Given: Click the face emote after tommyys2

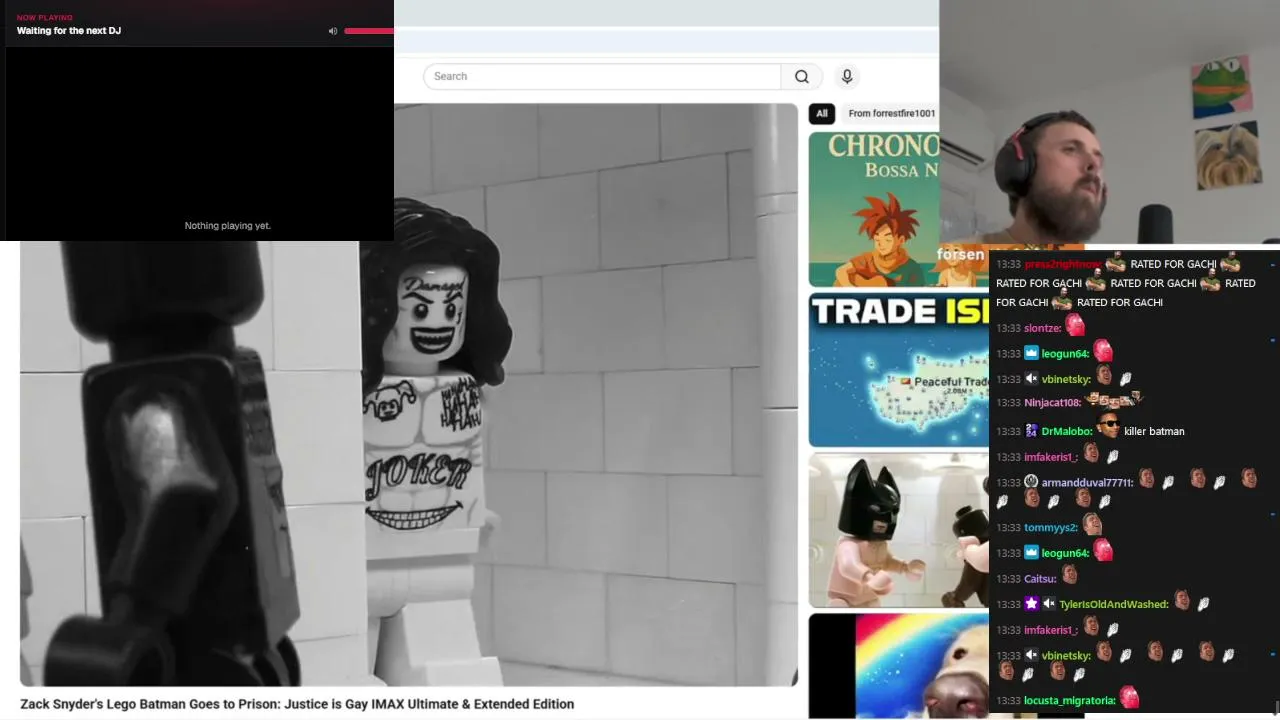Looking at the screenshot, I should tap(1092, 524).
